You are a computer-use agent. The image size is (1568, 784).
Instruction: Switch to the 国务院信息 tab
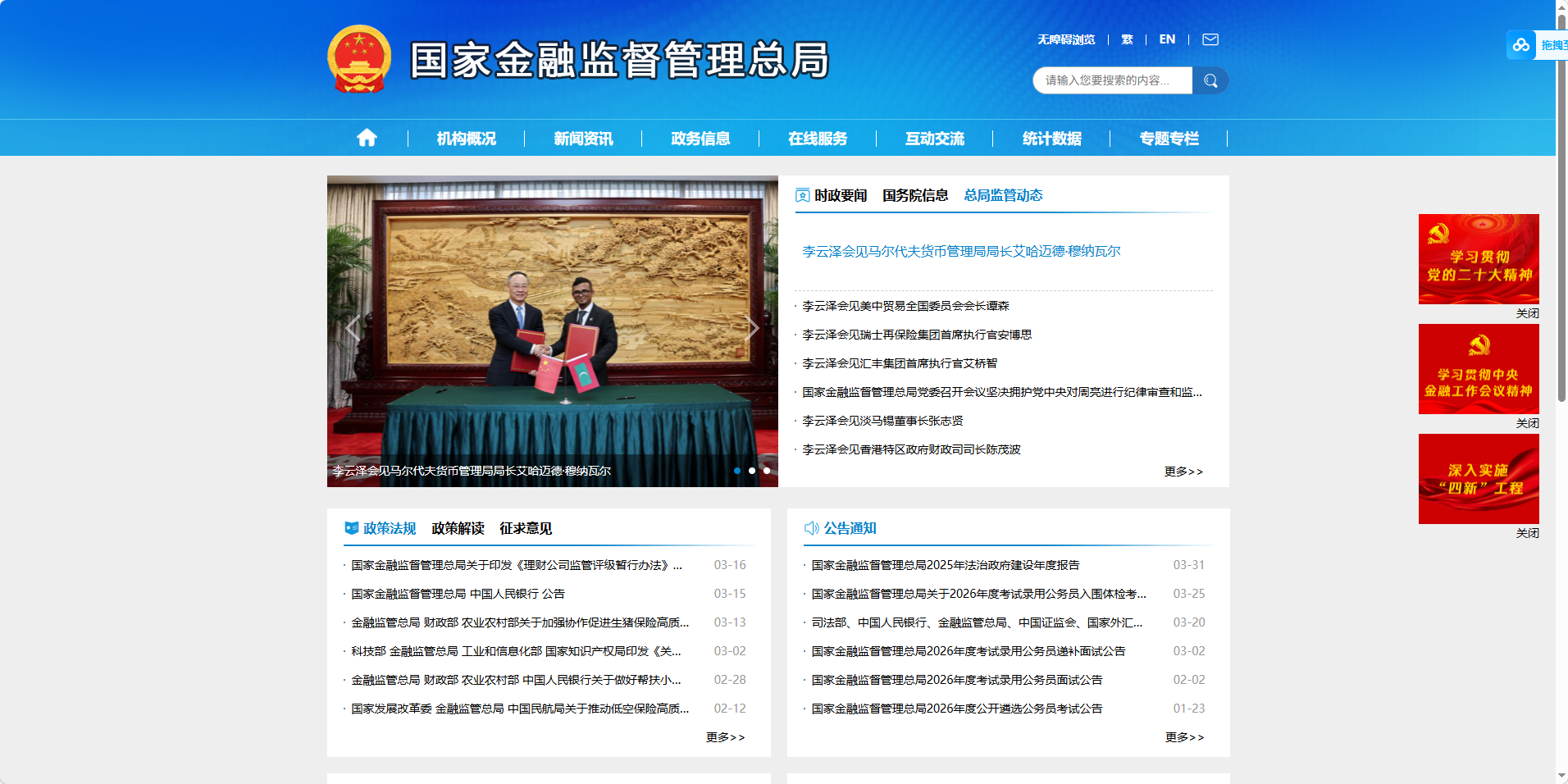(915, 195)
